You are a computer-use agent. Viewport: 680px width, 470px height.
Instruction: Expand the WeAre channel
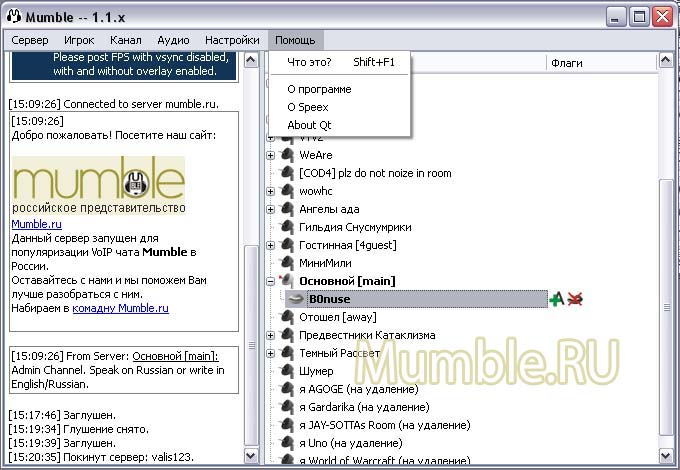pyautogui.click(x=271, y=155)
